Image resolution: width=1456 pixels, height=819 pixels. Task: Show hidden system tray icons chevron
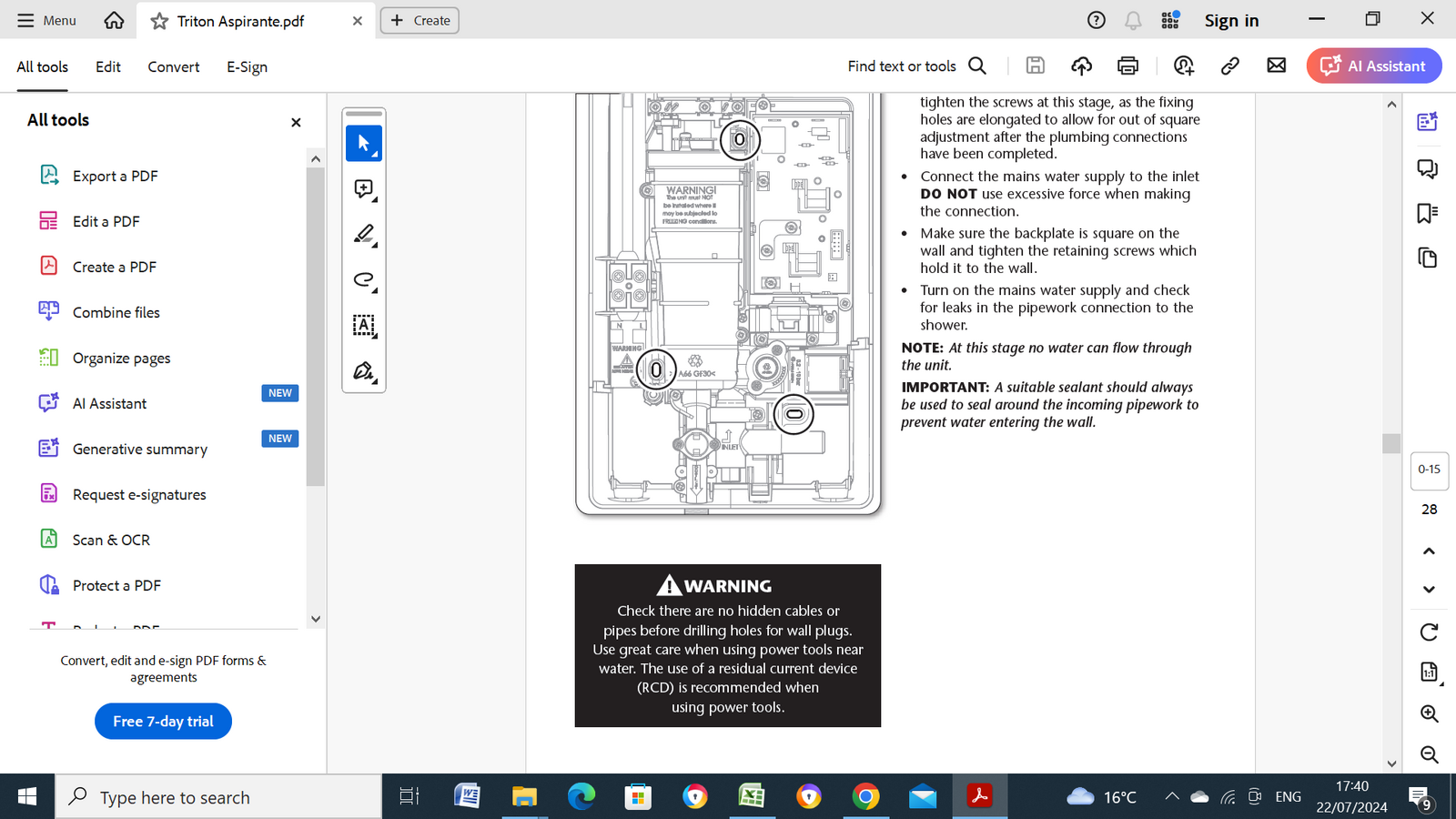[1172, 797]
